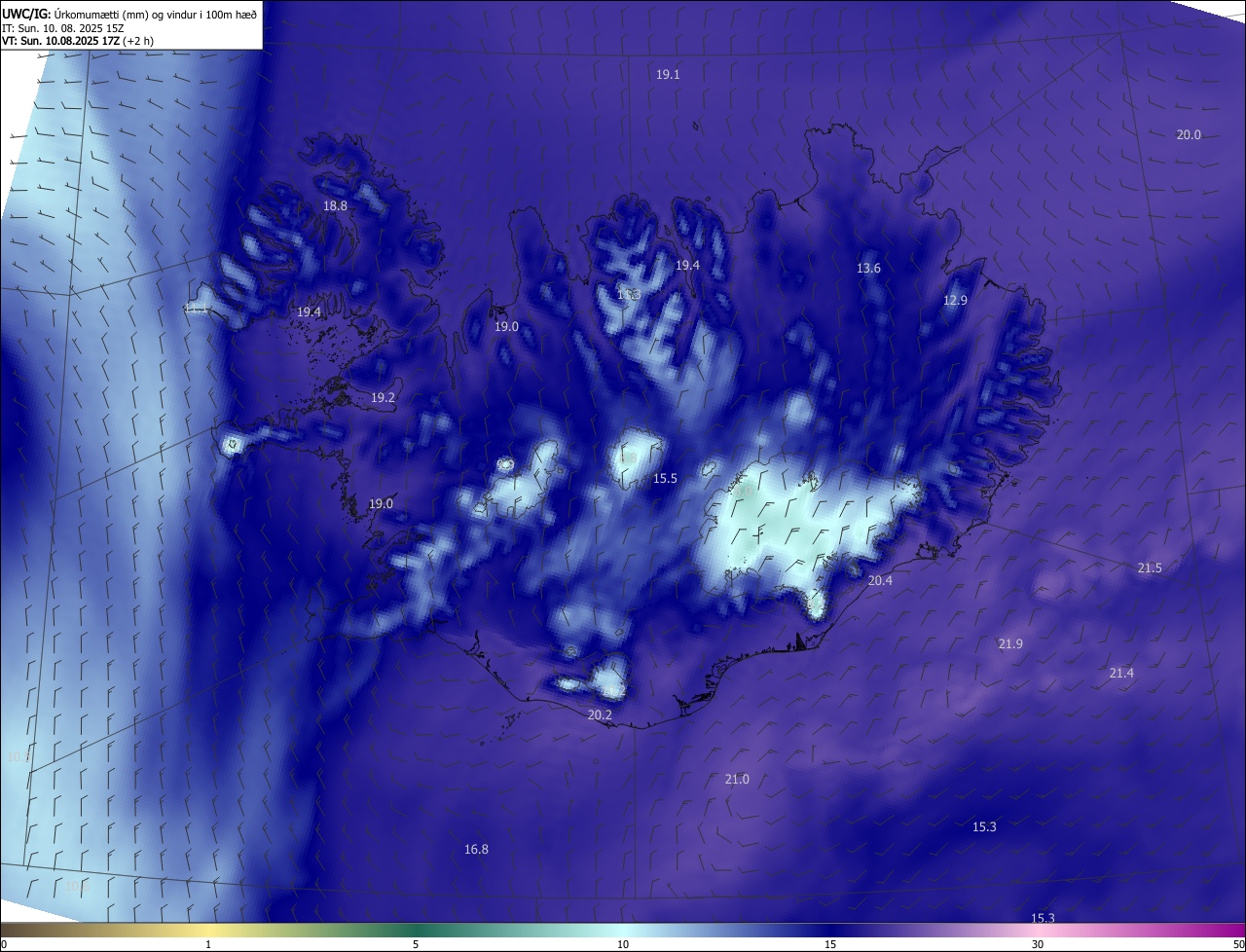Click the 16.8 value over the southwest sea

coord(476,850)
